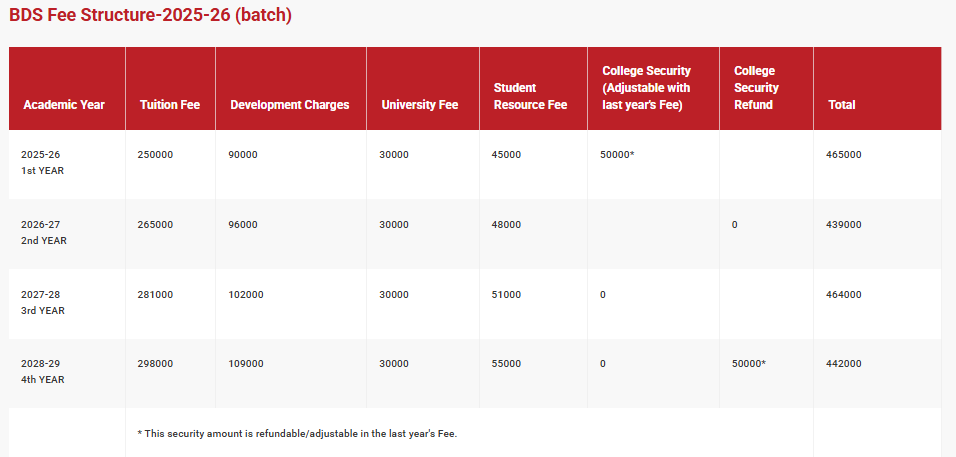Click the 2027-28 3rd YEAR row label
Viewport: 956px width, 457px height.
(42, 303)
